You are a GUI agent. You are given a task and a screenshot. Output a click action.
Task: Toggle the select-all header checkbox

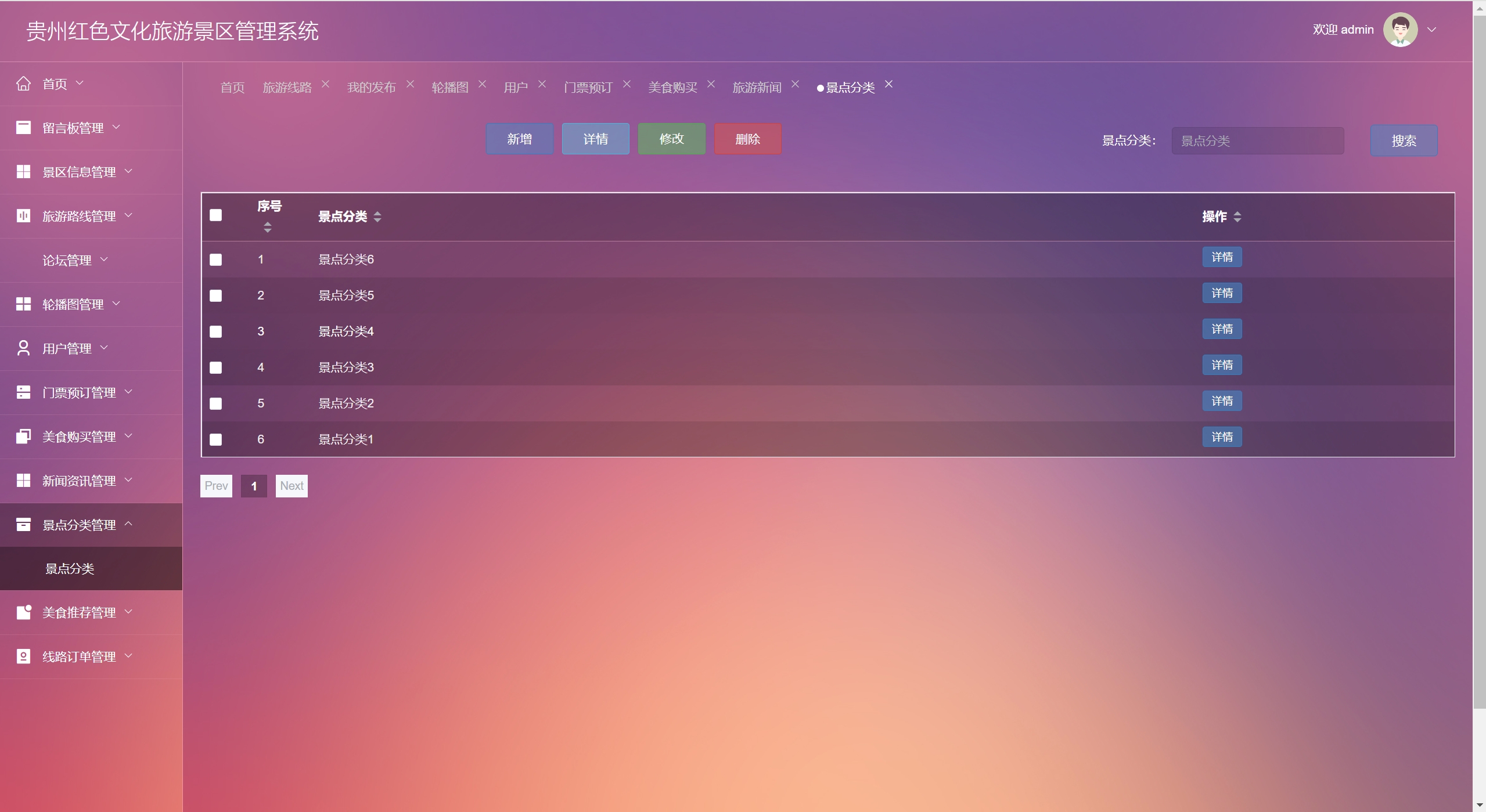click(215, 215)
